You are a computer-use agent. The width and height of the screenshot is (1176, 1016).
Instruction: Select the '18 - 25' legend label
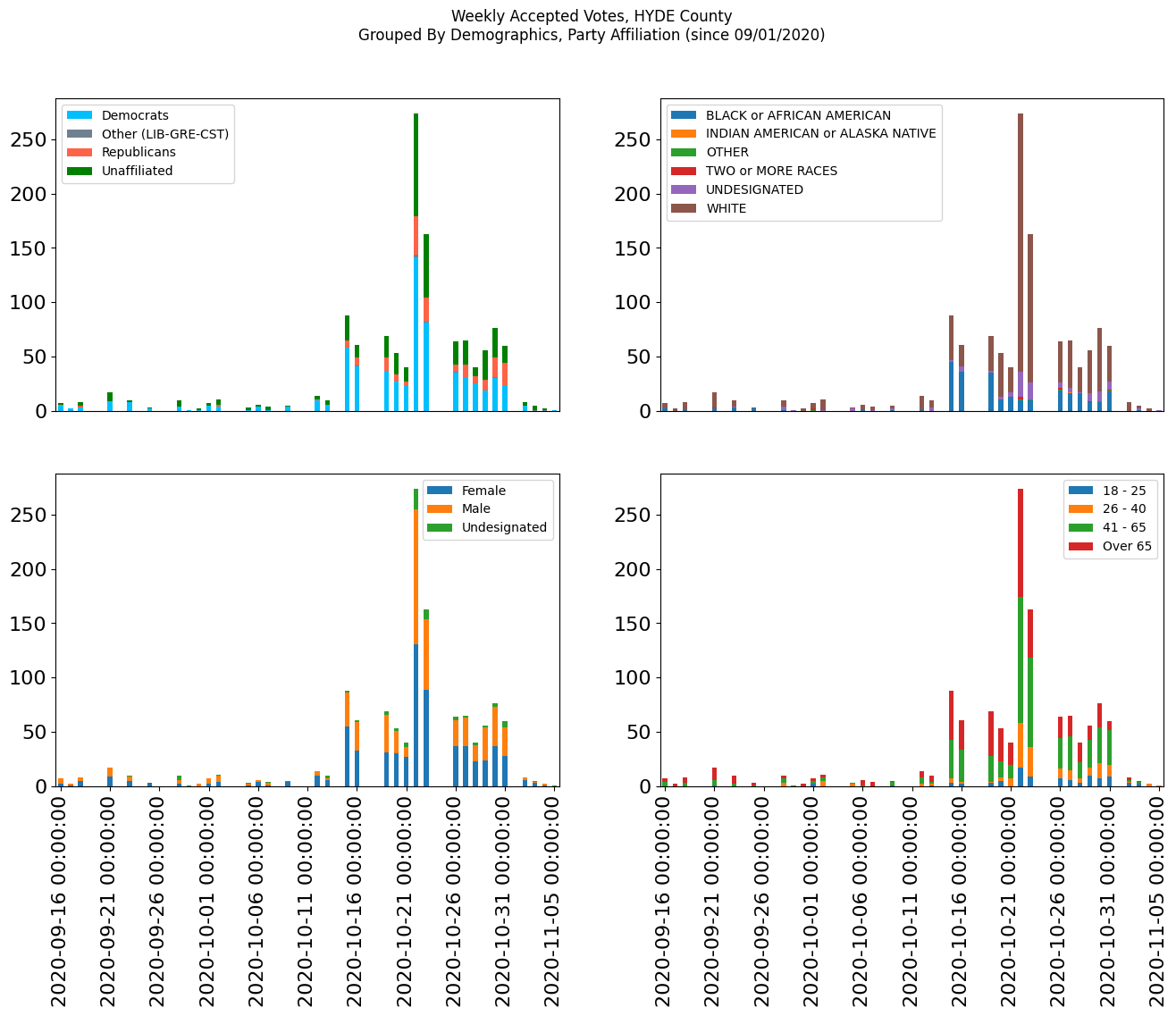point(1124,491)
